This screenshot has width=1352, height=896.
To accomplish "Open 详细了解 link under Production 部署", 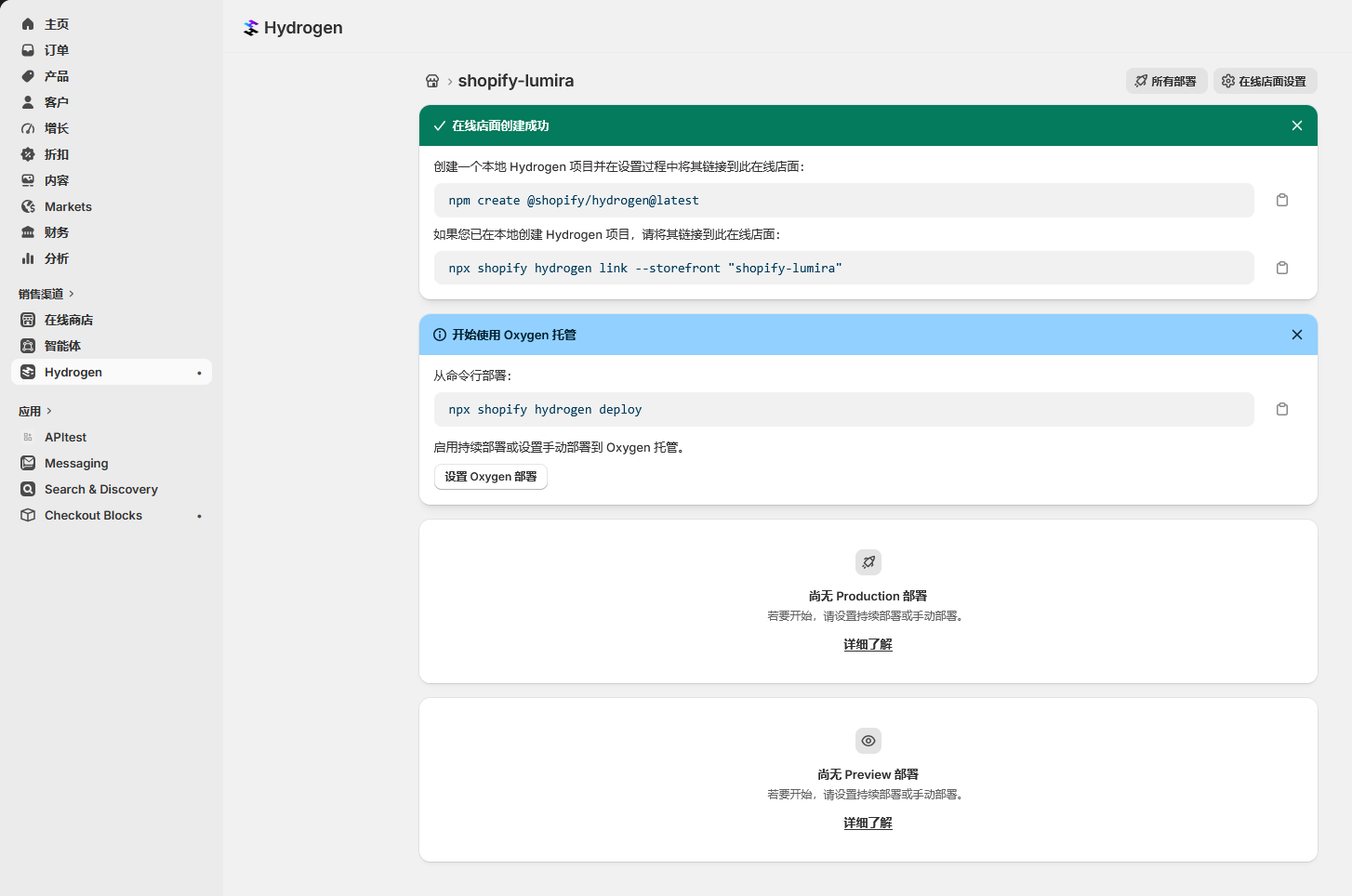I will tap(868, 644).
